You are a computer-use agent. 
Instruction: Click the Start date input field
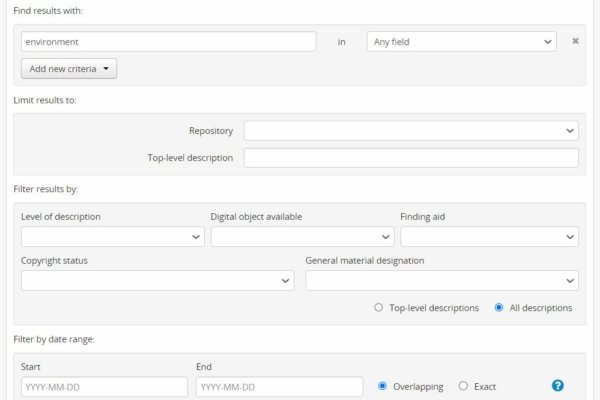(104, 387)
